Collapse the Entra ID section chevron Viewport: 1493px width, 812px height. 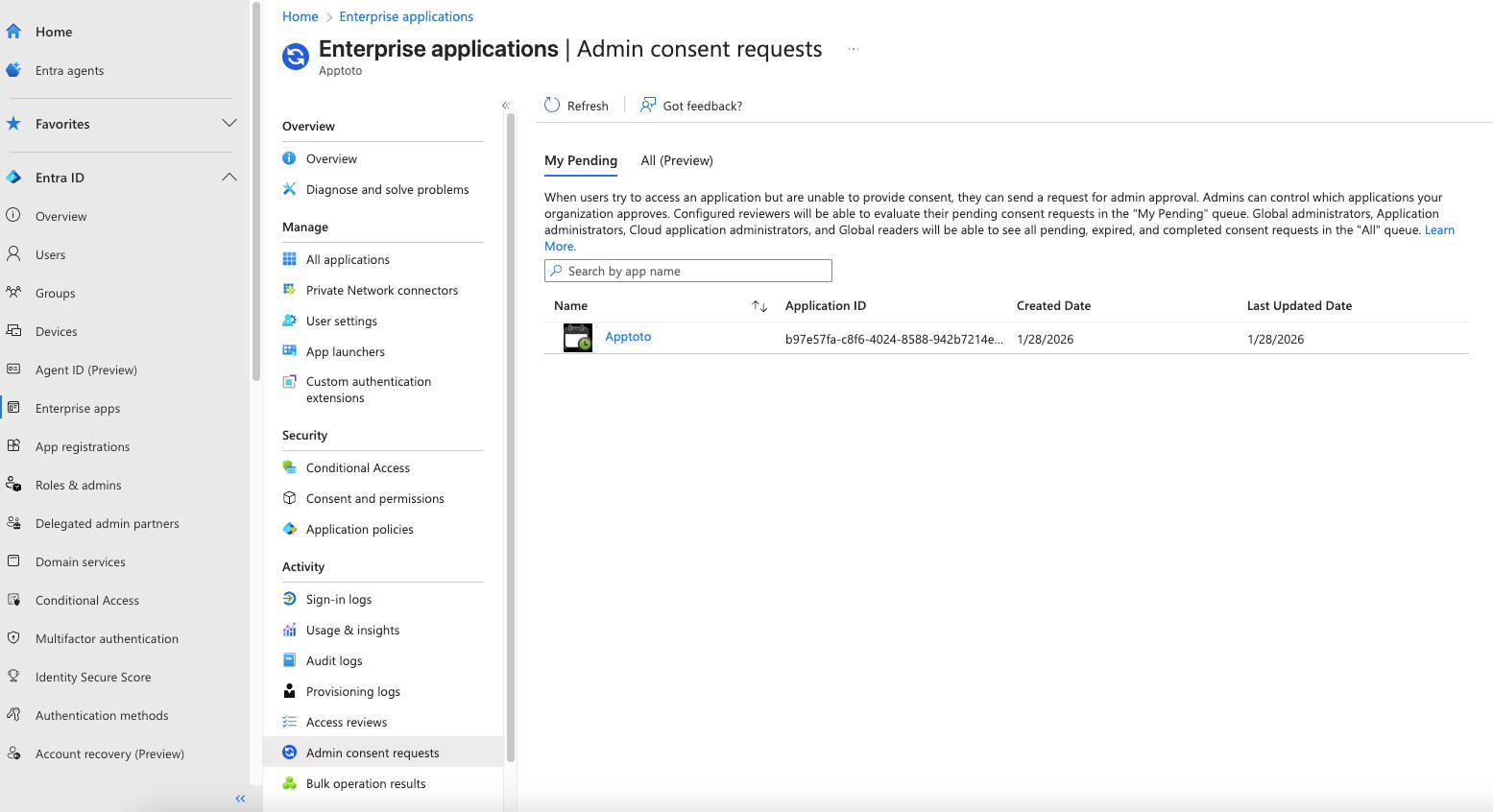[x=229, y=177]
